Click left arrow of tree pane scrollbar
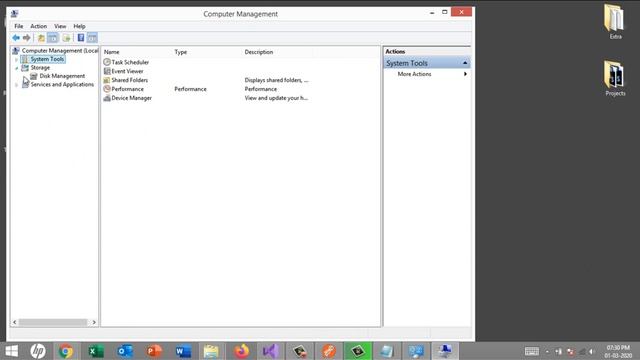The image size is (640, 360). (15, 322)
